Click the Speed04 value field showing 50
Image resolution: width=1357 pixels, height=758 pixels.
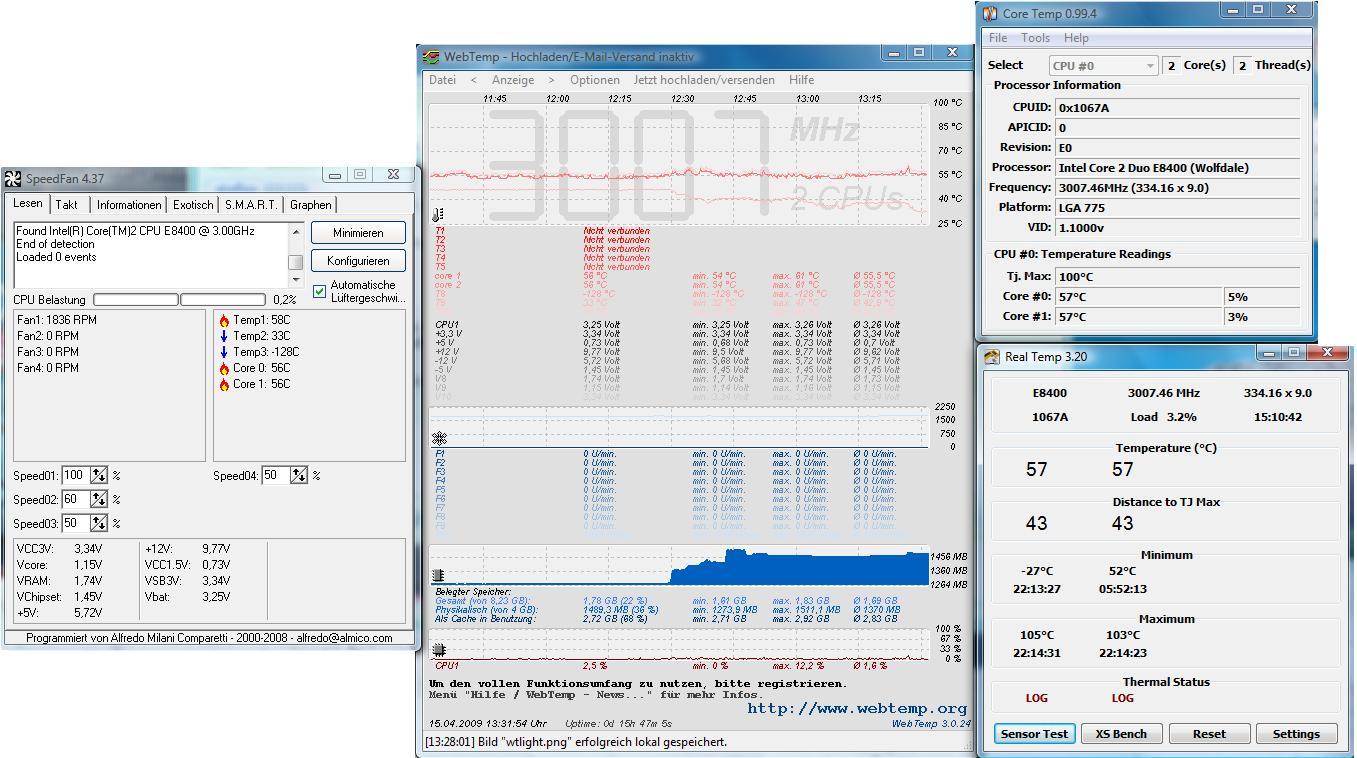coord(275,475)
